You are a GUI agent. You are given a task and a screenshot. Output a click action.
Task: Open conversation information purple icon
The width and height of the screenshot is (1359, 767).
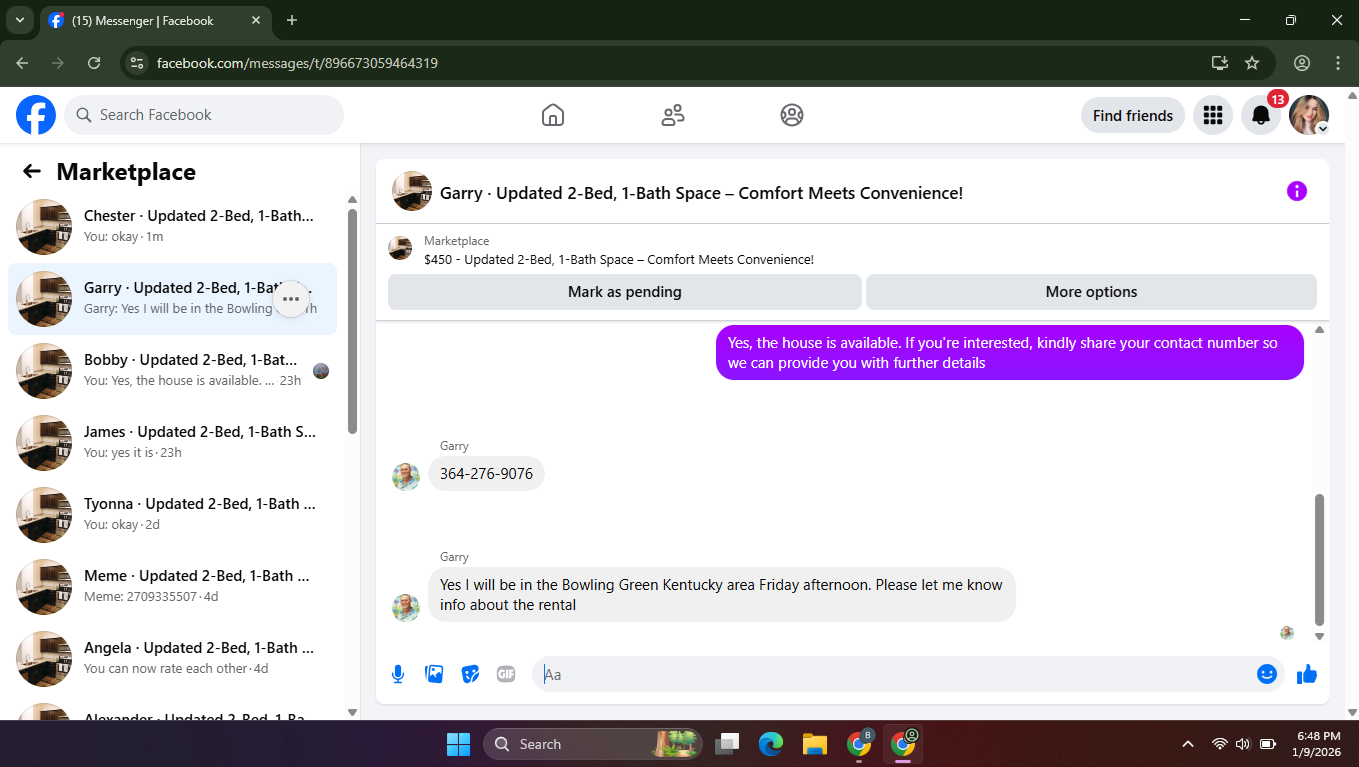[x=1297, y=191]
